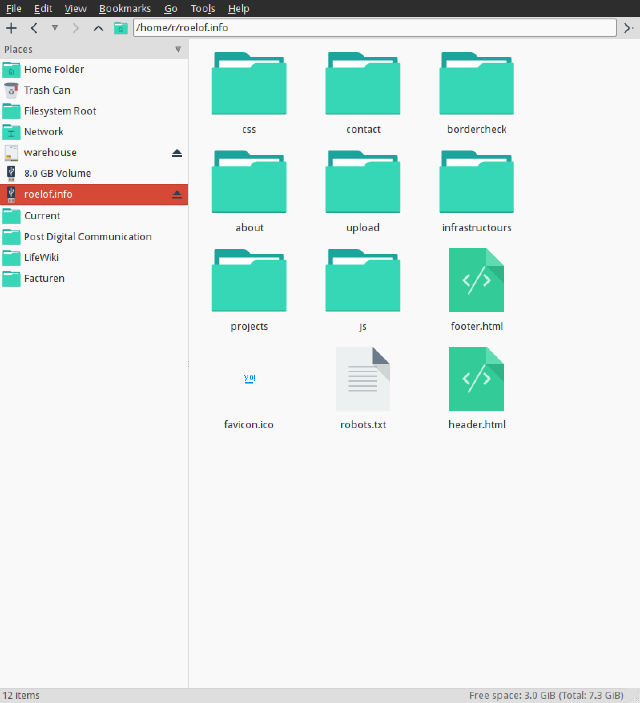Go up to the parent folder
This screenshot has width=640, height=703.
click(x=98, y=28)
